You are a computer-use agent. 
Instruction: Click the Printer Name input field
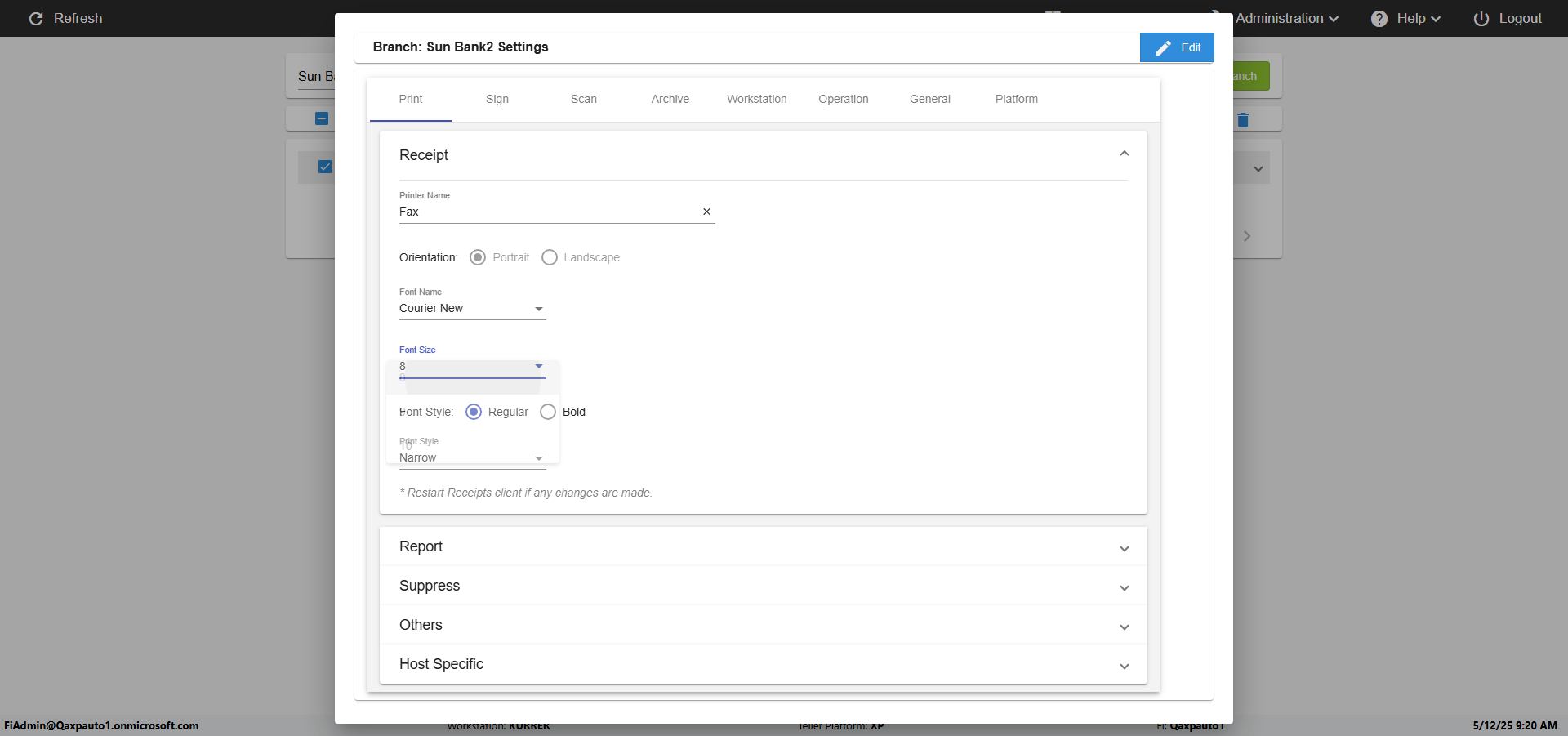(547, 212)
